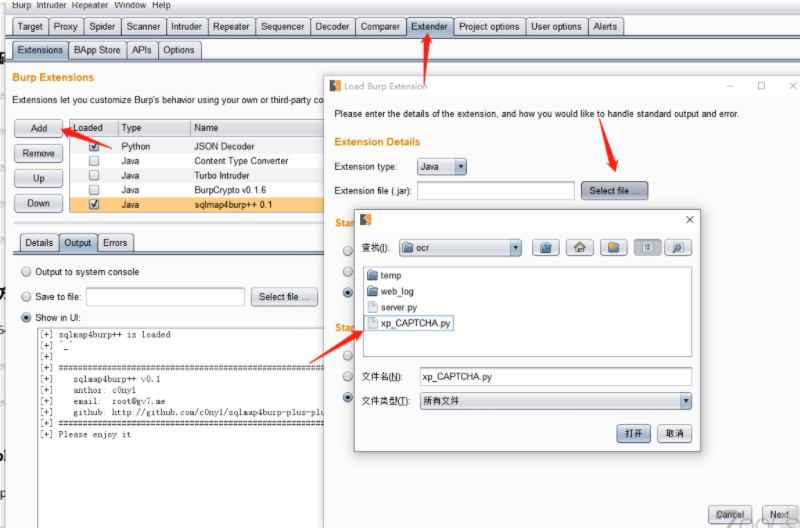The height and width of the screenshot is (528, 800).
Task: Enable Content Type Converter extension checkbox
Action: 94,161
